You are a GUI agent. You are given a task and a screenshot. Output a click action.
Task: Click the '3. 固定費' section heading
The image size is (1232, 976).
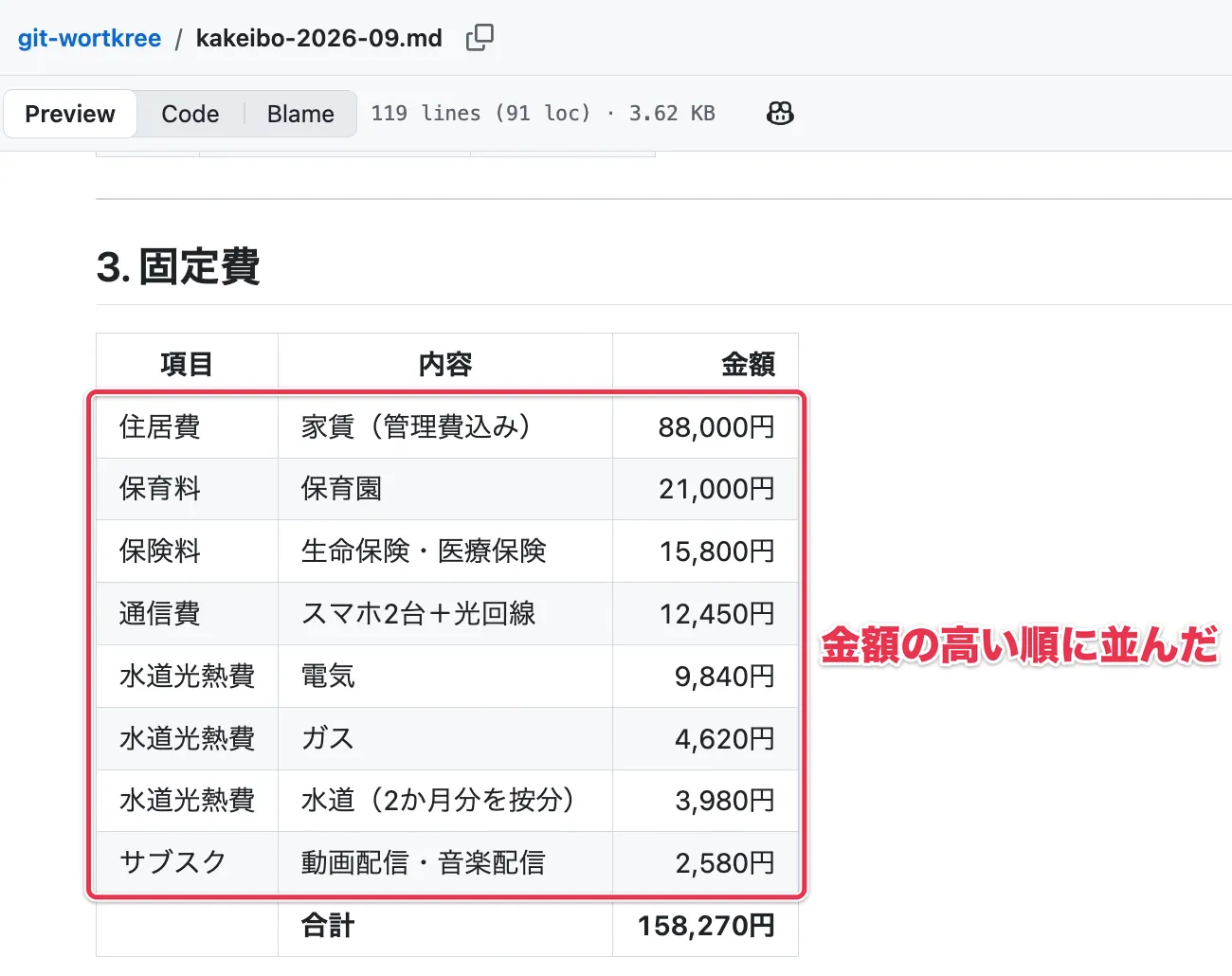[x=178, y=266]
